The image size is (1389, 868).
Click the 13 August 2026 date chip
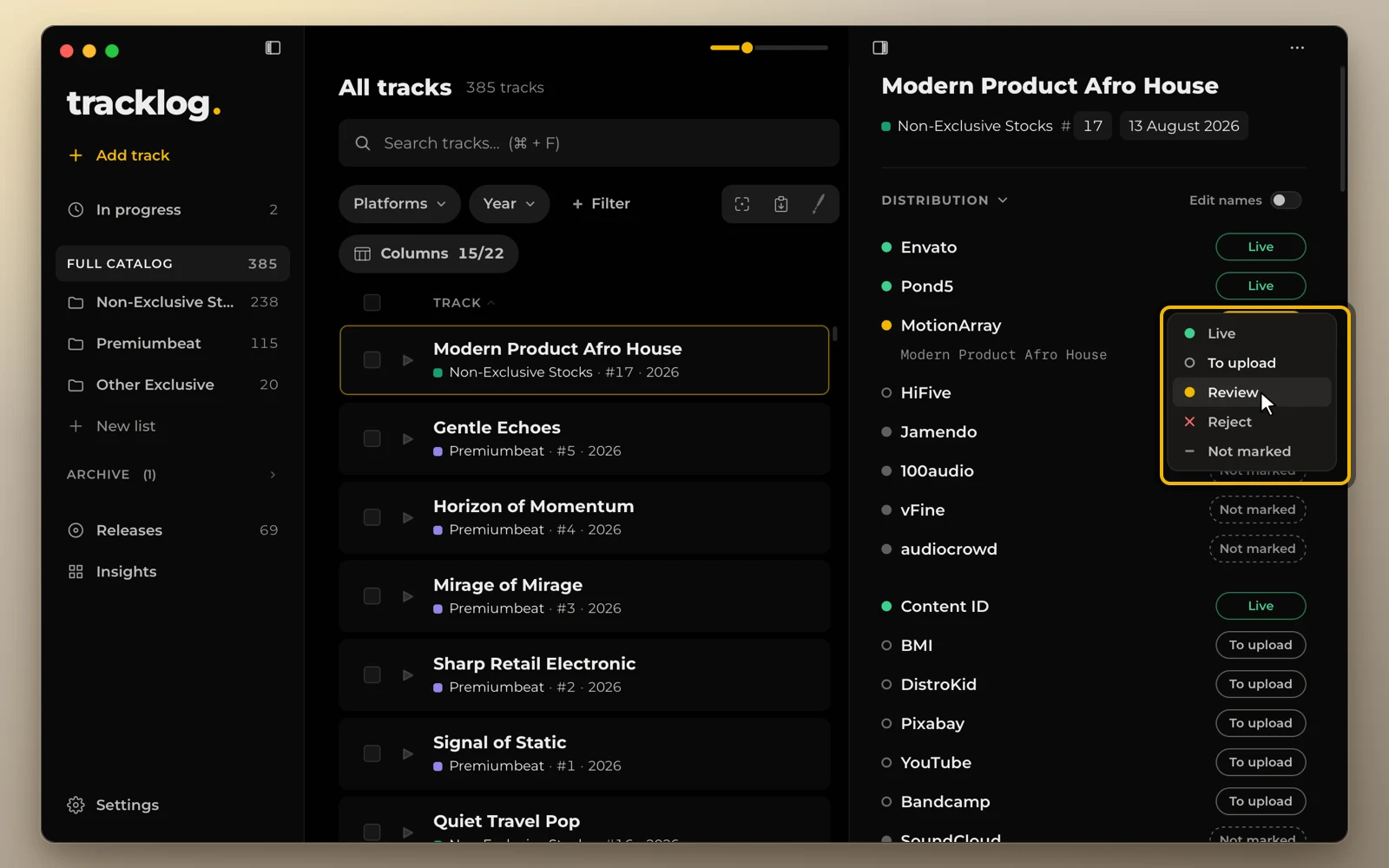click(1183, 126)
